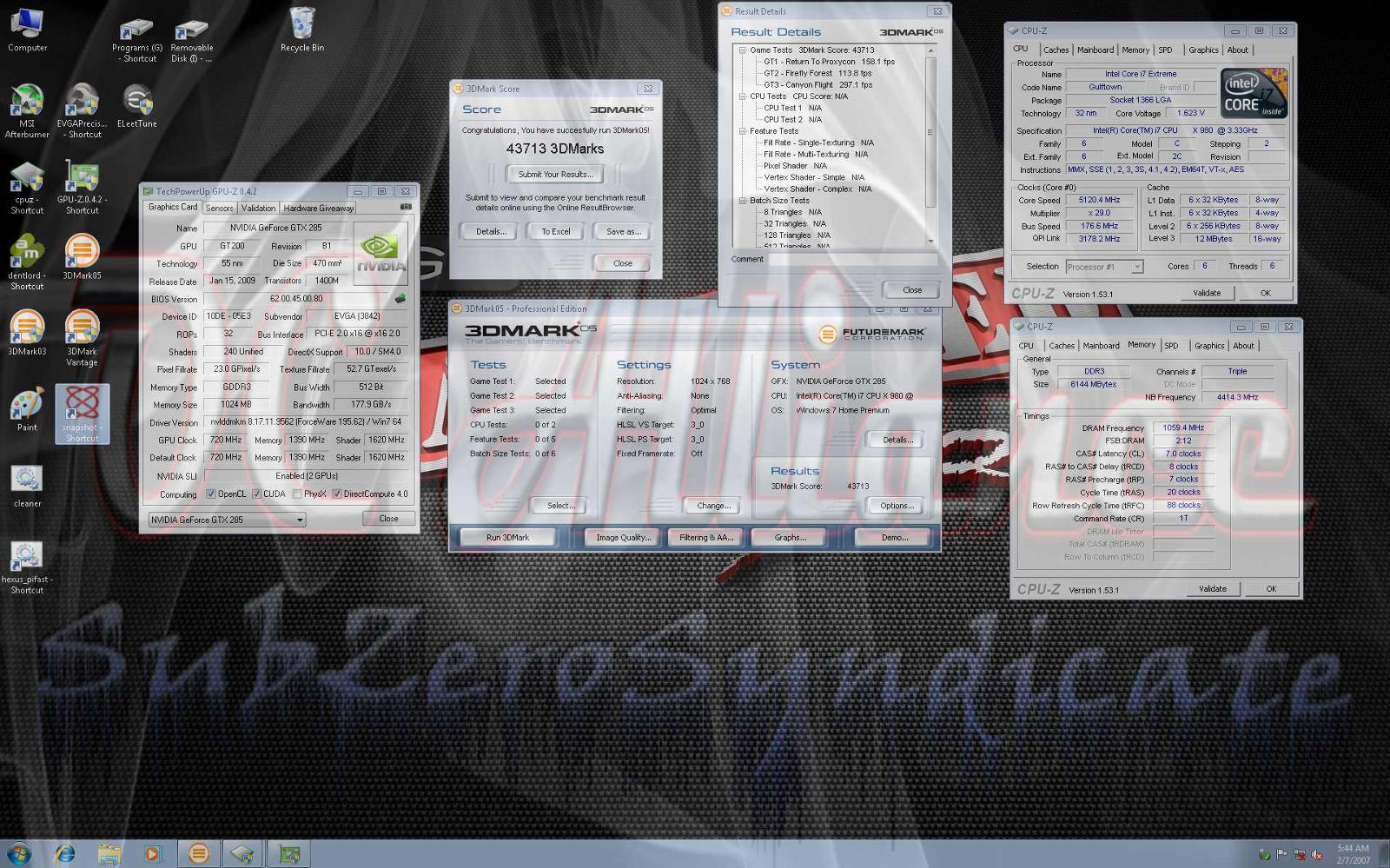Click the Graphs... button in 3DMark05
This screenshot has width=1390, height=868.
[x=790, y=538]
